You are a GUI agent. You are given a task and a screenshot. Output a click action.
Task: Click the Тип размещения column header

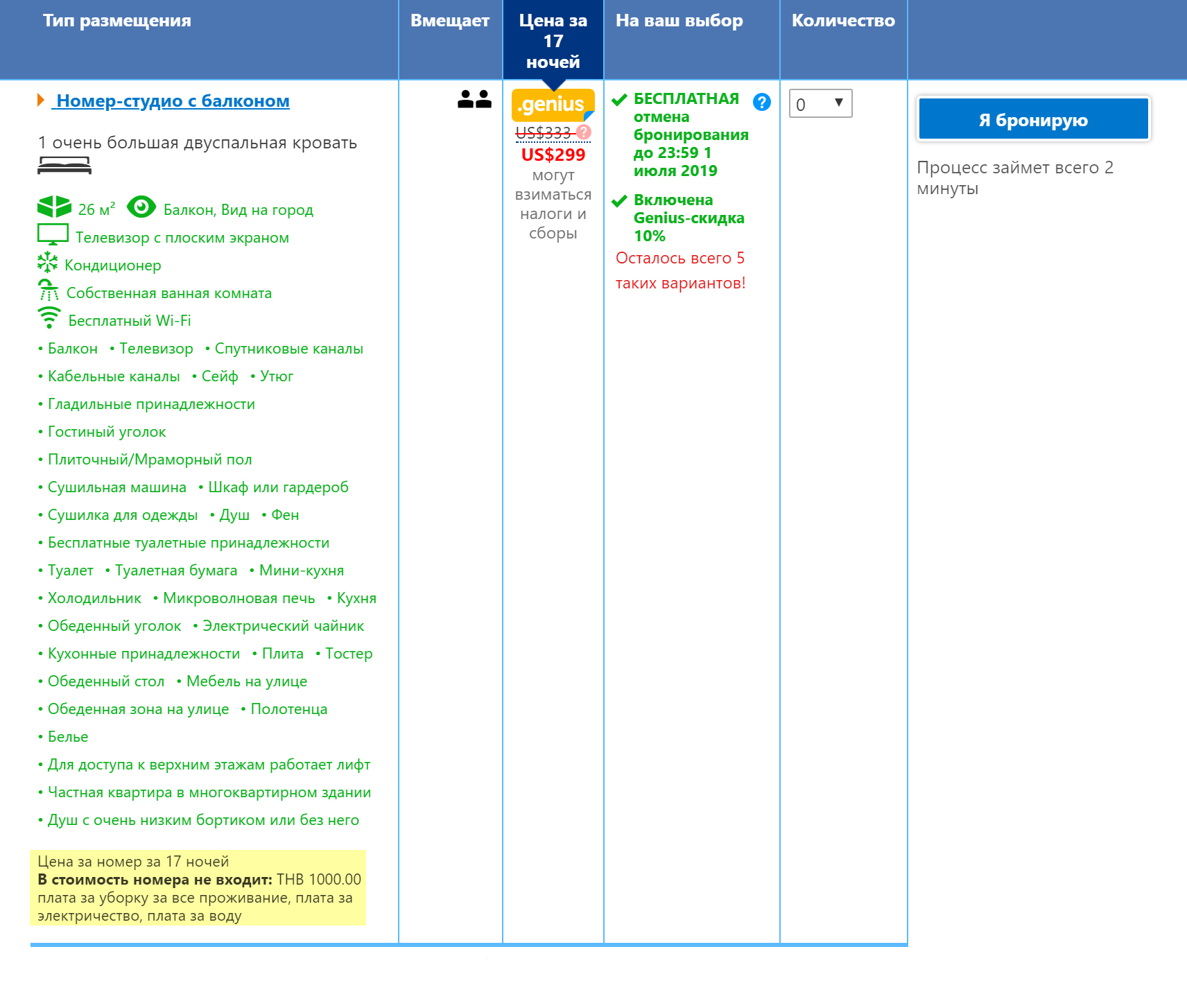(x=117, y=21)
